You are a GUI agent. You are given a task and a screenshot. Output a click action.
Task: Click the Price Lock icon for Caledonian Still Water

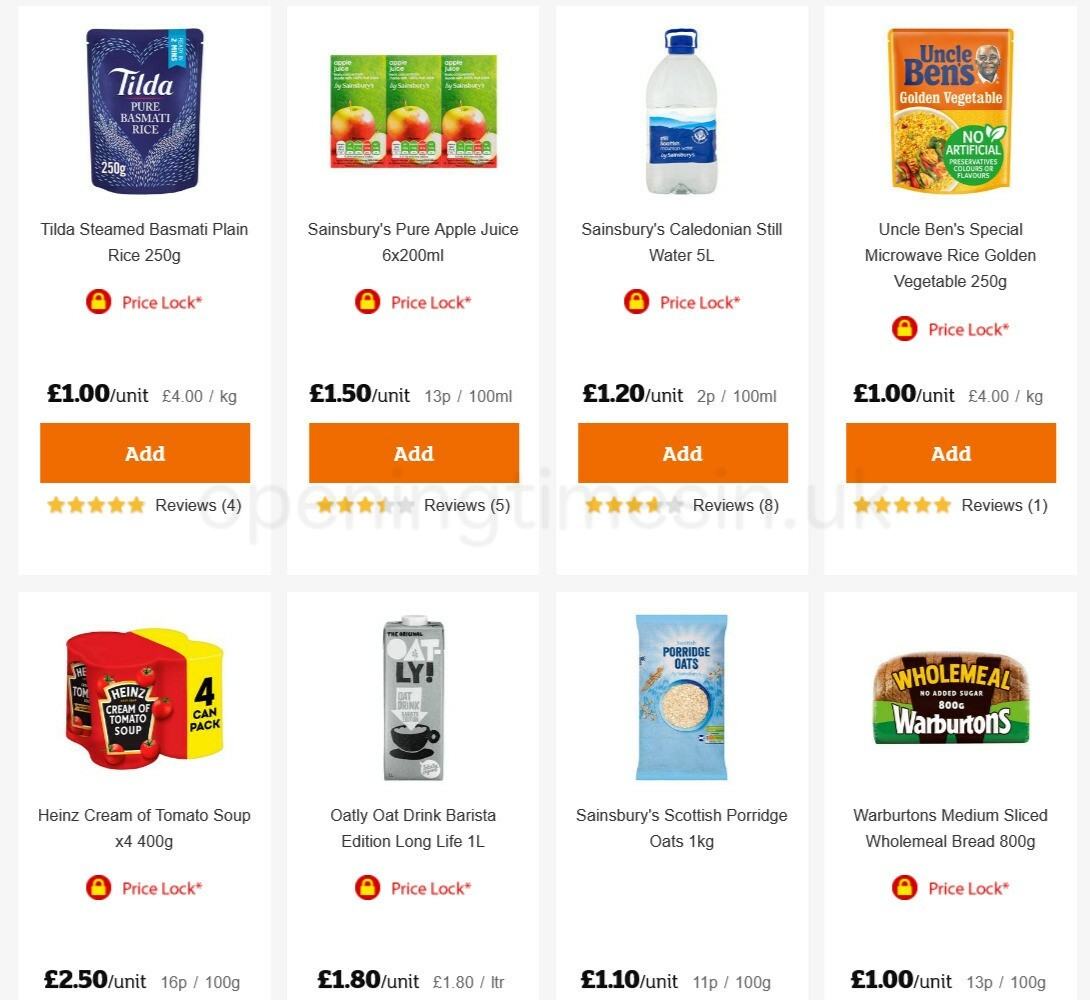click(x=636, y=302)
